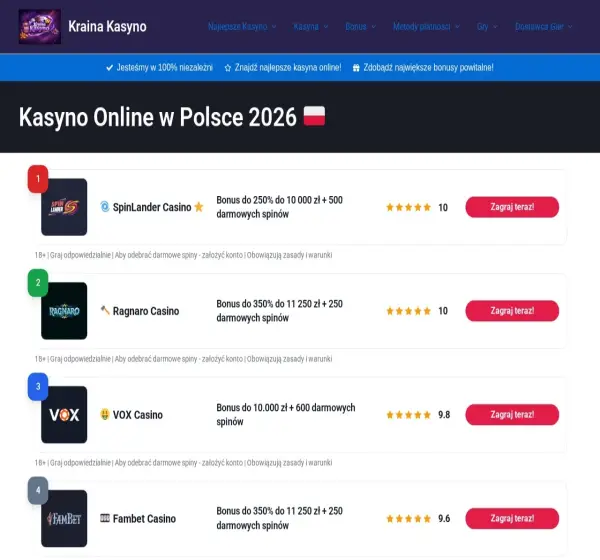Click the green rank 2 badge
600x560 pixels.
click(x=38, y=282)
